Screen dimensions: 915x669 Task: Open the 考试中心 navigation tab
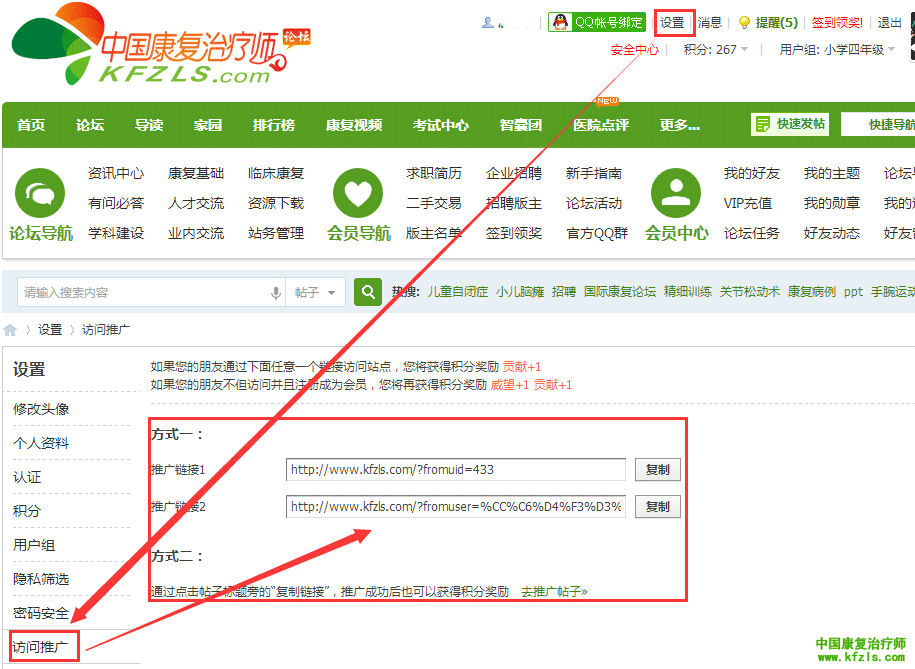pos(441,125)
